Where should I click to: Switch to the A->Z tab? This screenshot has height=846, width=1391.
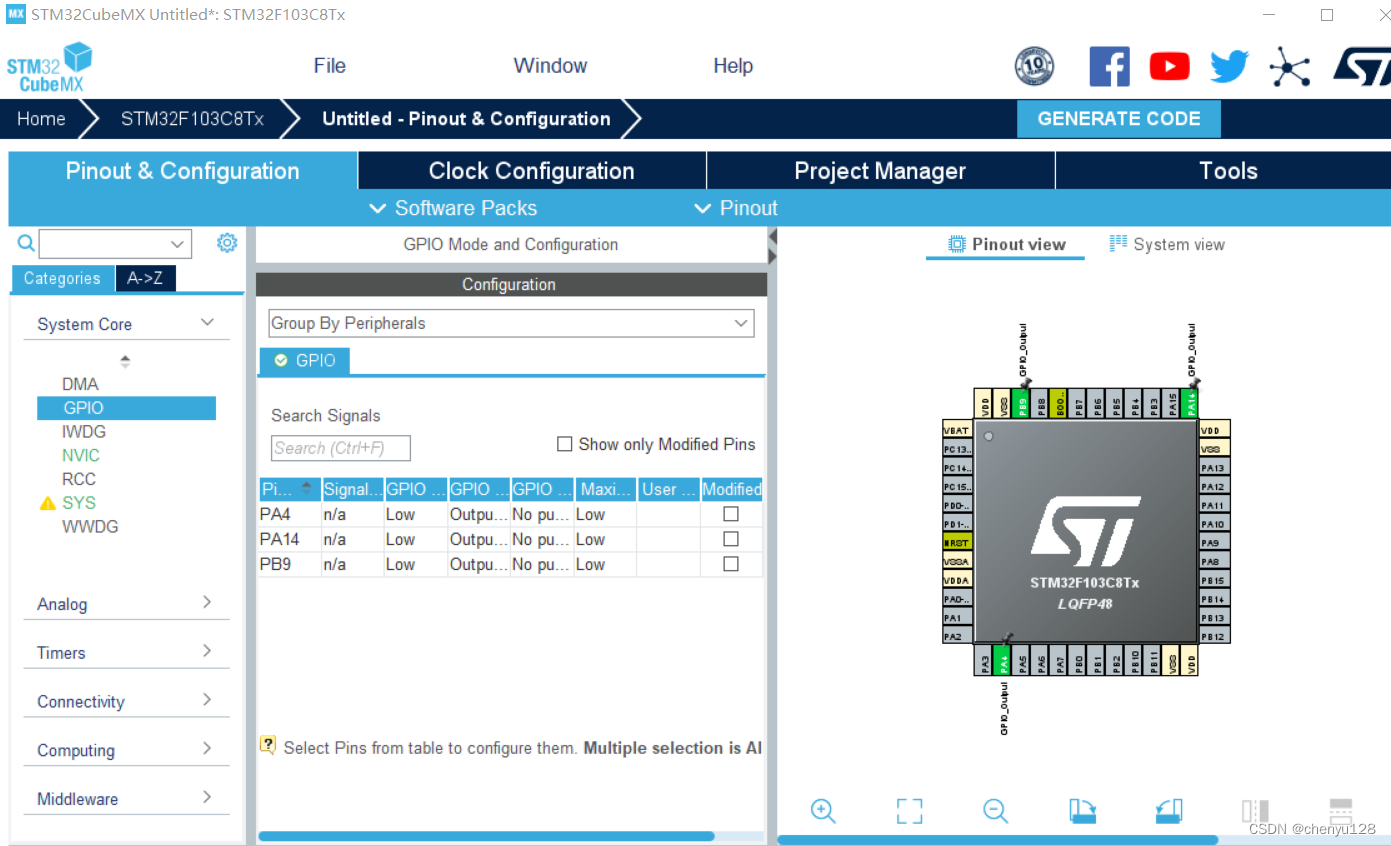coord(145,279)
